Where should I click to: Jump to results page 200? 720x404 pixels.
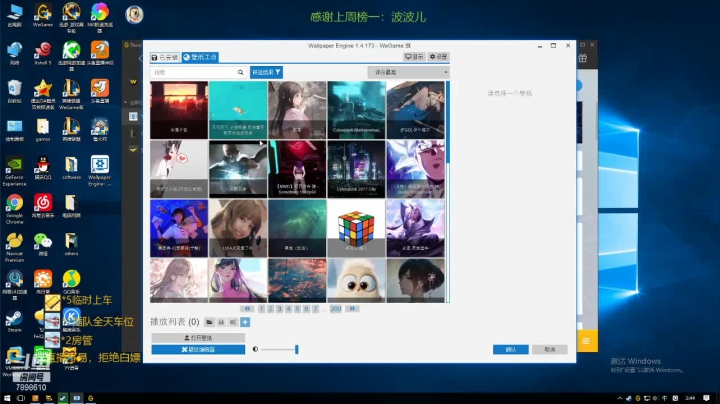pyautogui.click(x=336, y=309)
